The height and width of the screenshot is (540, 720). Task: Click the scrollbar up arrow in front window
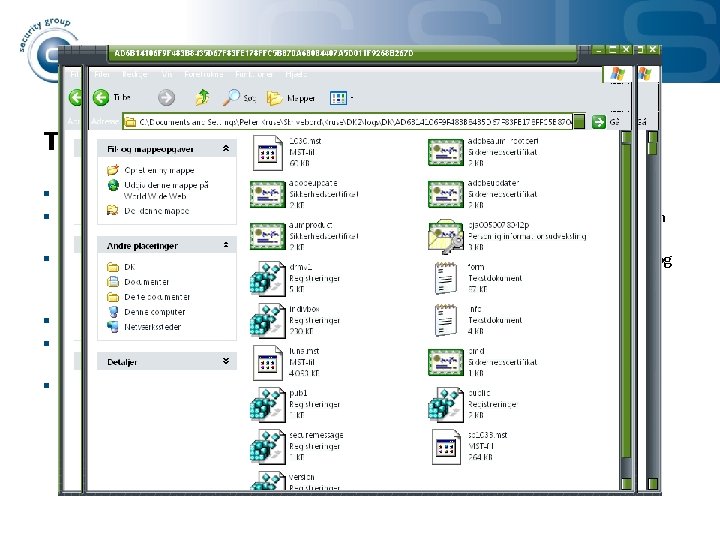tap(626, 137)
